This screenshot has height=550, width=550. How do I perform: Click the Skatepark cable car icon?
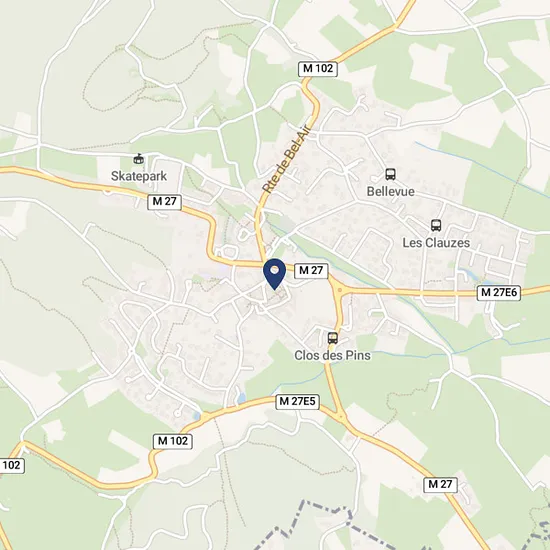click(139, 159)
